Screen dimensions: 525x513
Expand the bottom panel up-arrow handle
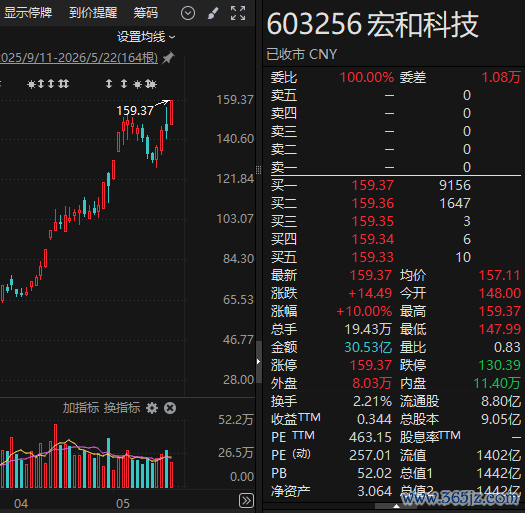(x=396, y=506)
